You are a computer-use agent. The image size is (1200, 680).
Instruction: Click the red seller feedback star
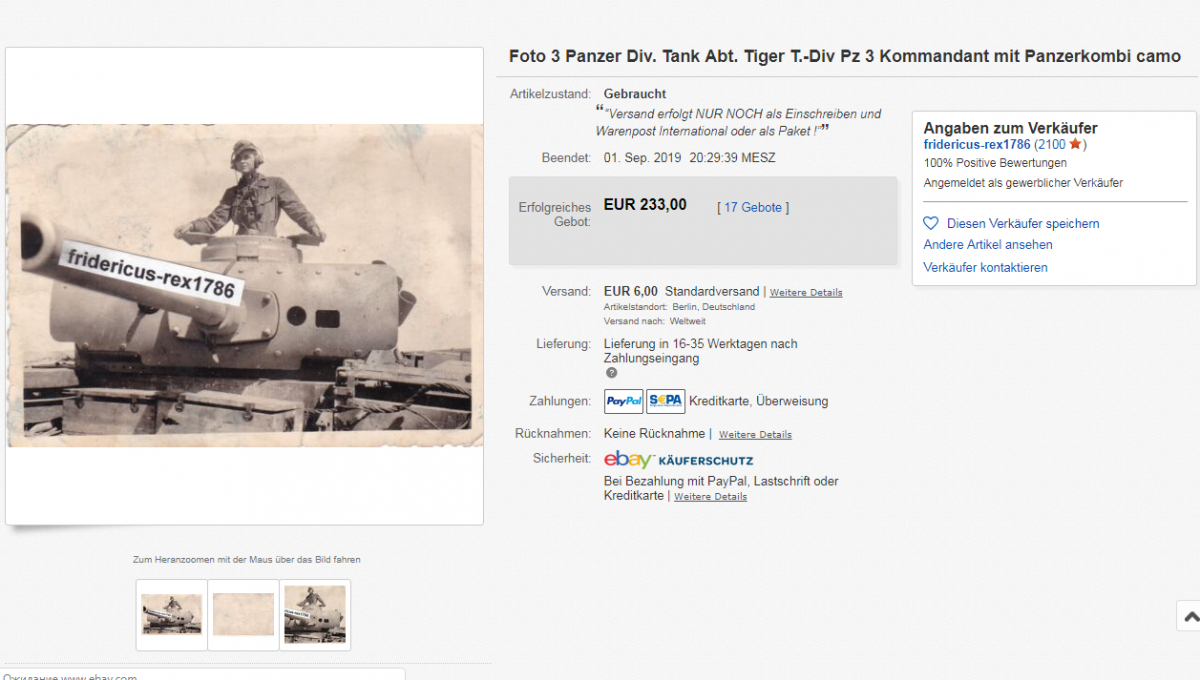coord(1075,145)
